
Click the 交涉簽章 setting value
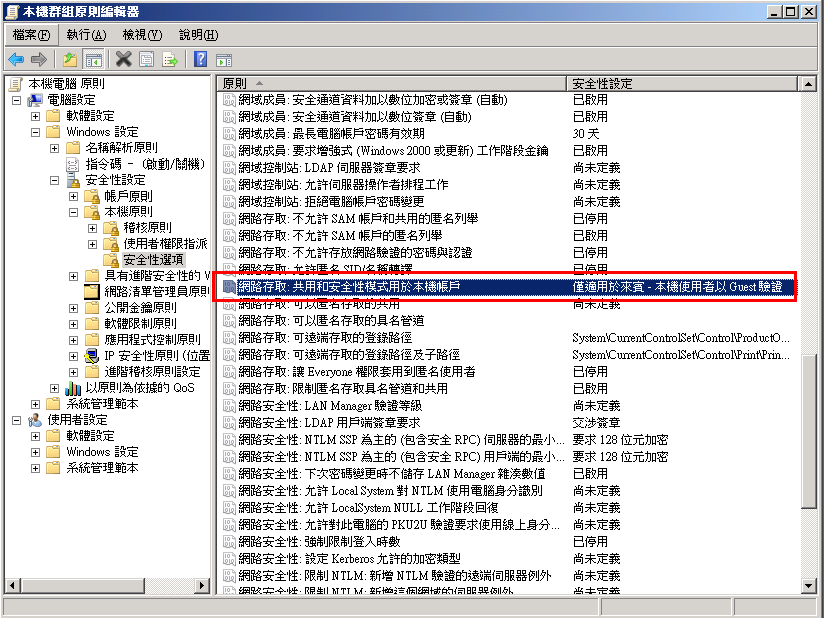pyautogui.click(x=596, y=423)
